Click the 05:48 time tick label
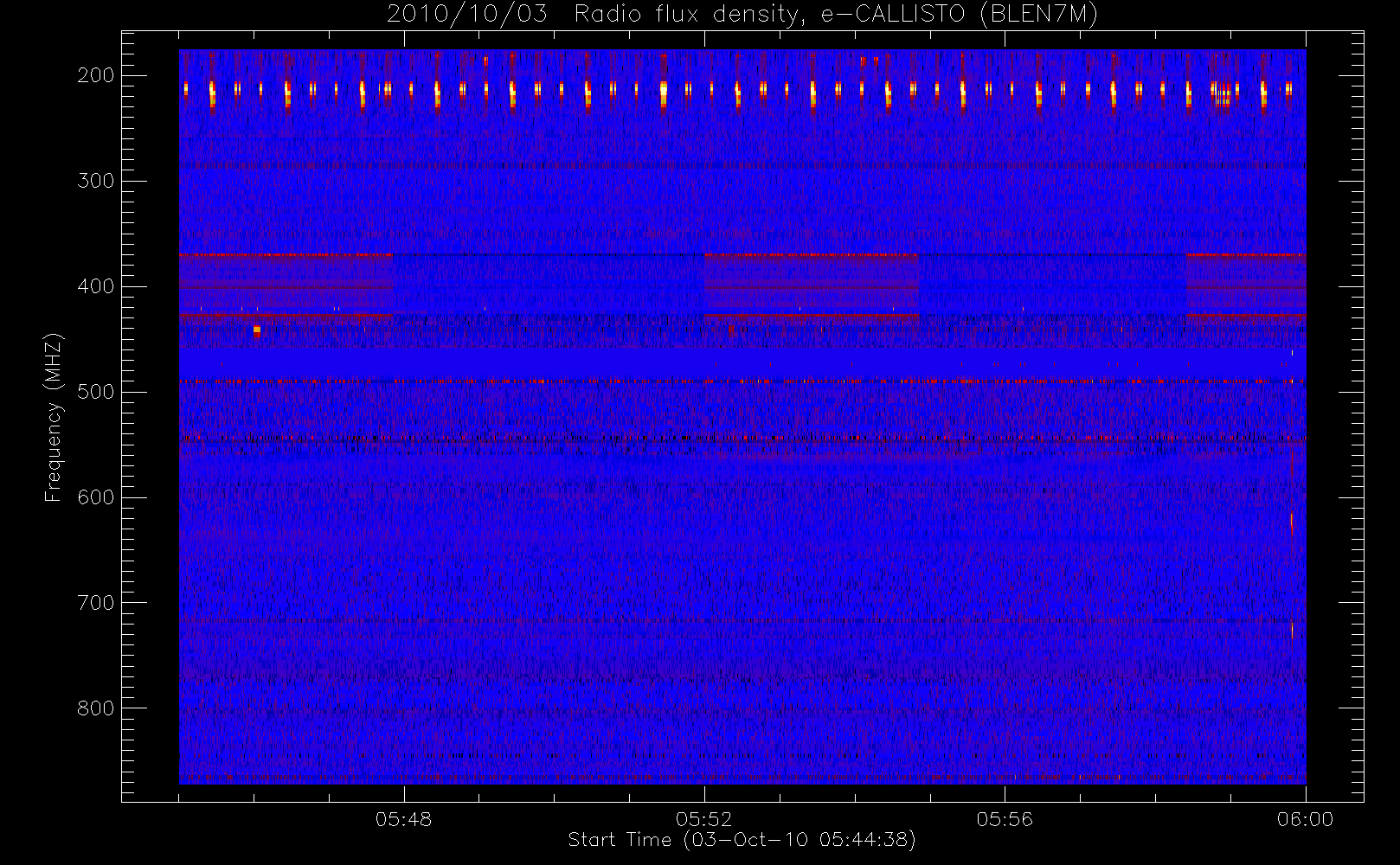The width and height of the screenshot is (1400, 865). [404, 819]
